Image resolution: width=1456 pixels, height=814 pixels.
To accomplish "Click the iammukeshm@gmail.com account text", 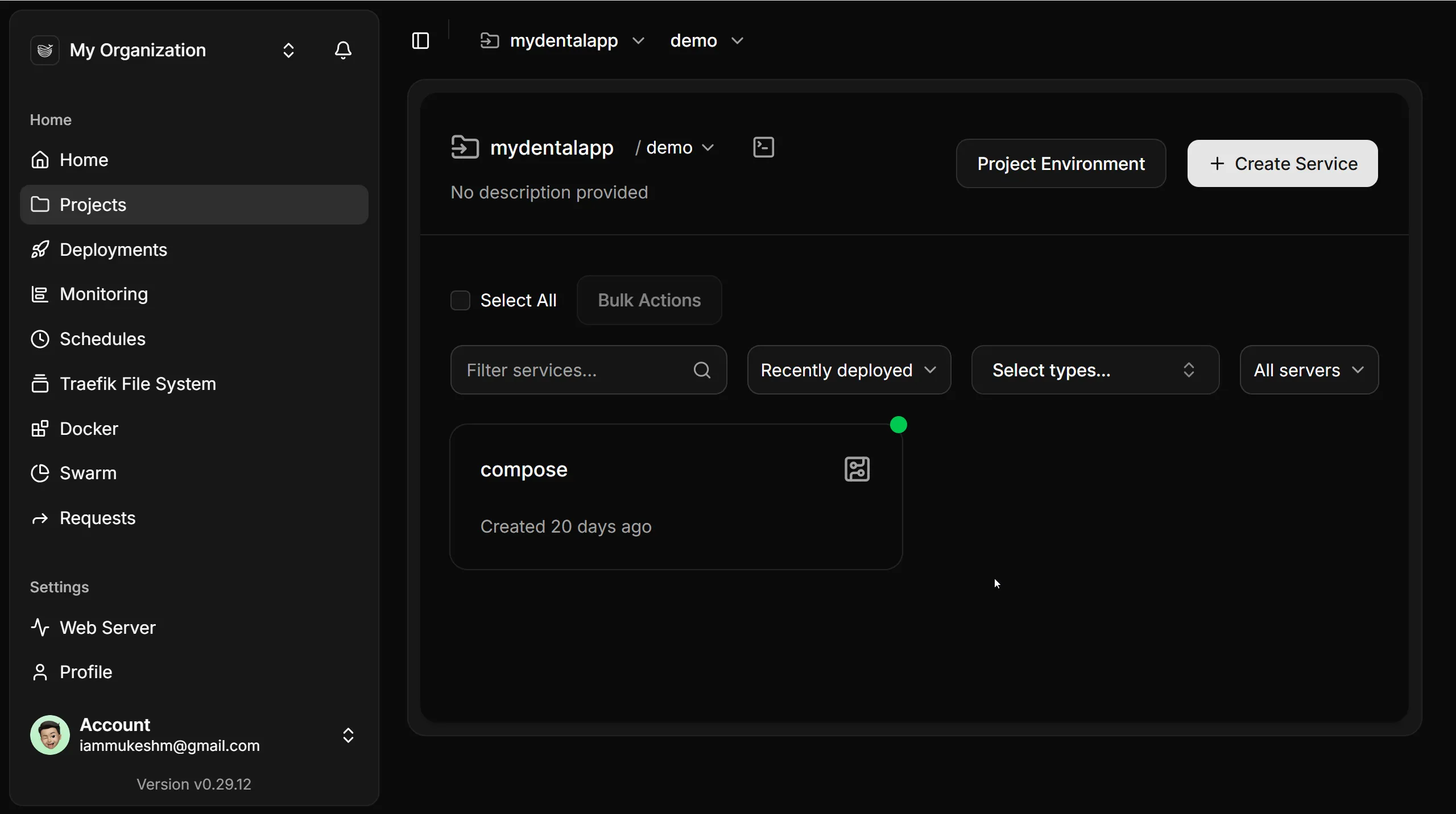I will [169, 746].
